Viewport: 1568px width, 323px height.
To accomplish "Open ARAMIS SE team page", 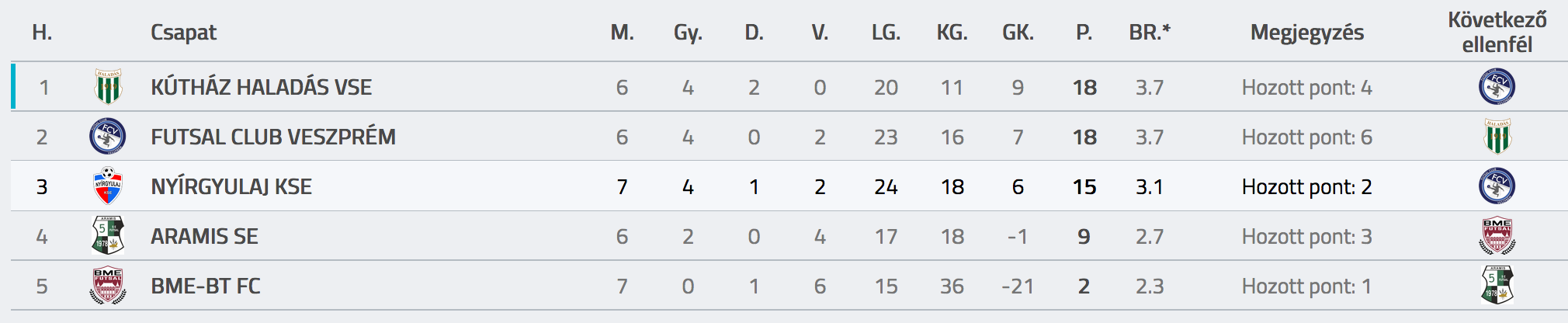I will (204, 236).
